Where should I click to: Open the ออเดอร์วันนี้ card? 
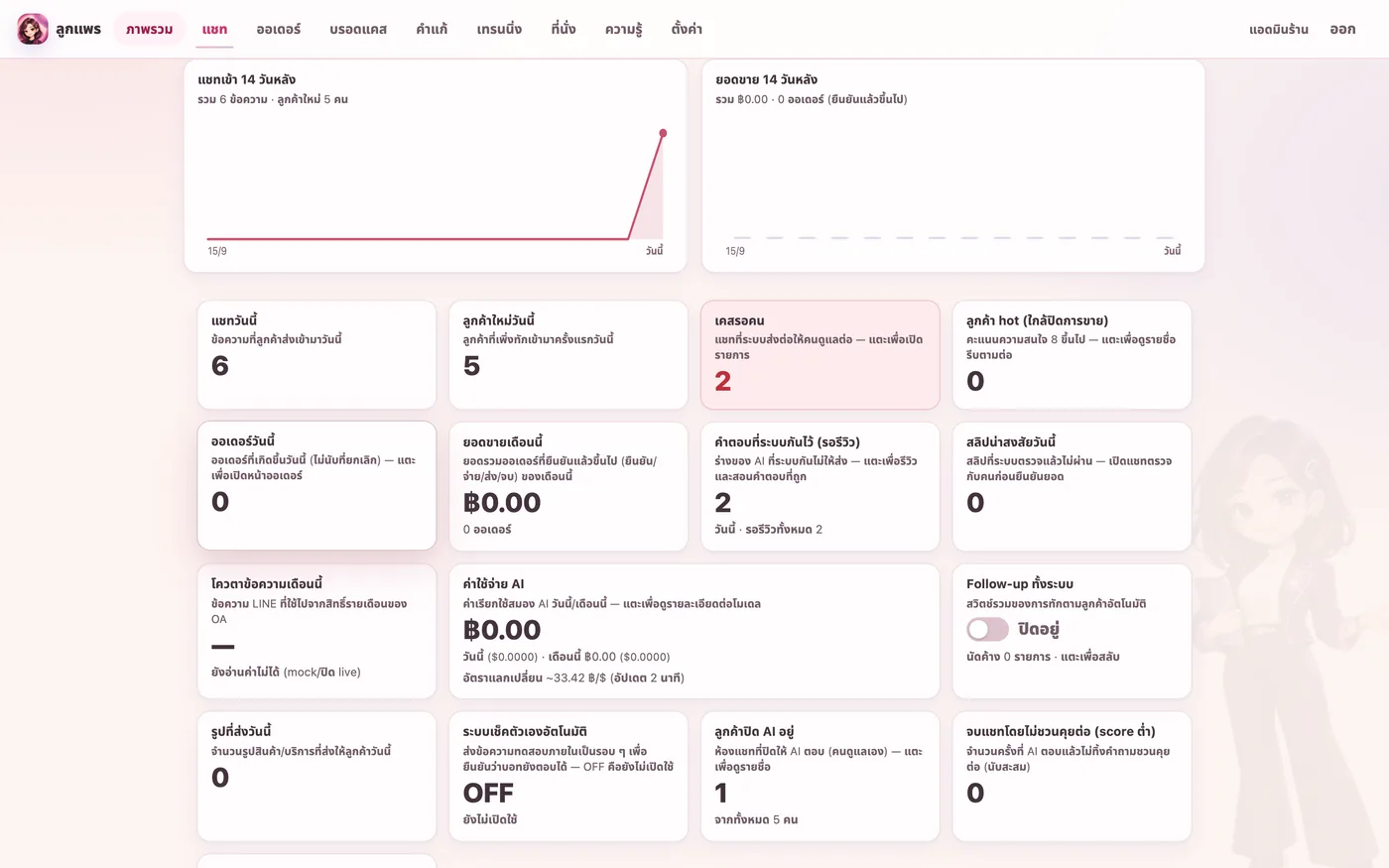(x=316, y=486)
